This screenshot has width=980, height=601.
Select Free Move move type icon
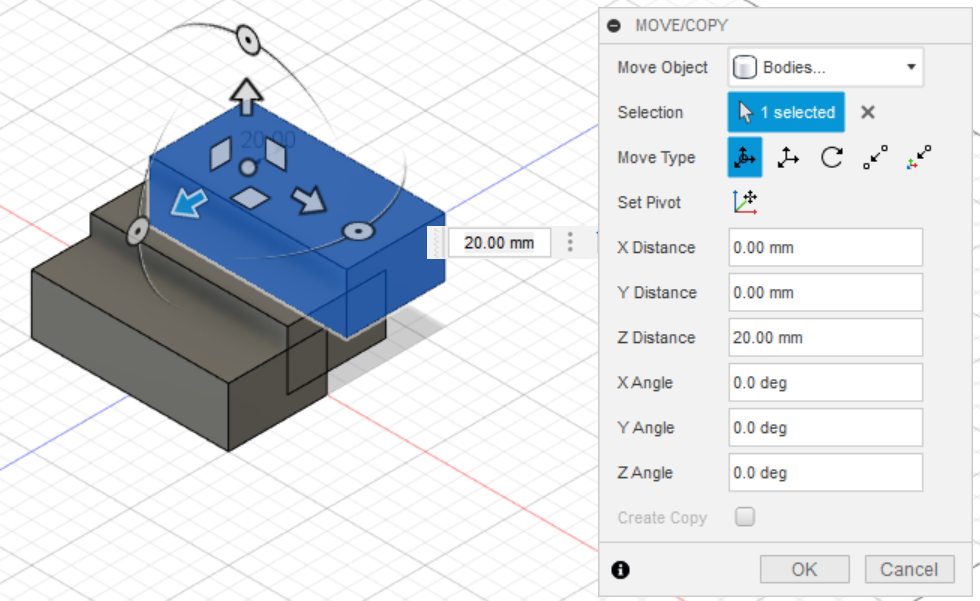[x=745, y=157]
